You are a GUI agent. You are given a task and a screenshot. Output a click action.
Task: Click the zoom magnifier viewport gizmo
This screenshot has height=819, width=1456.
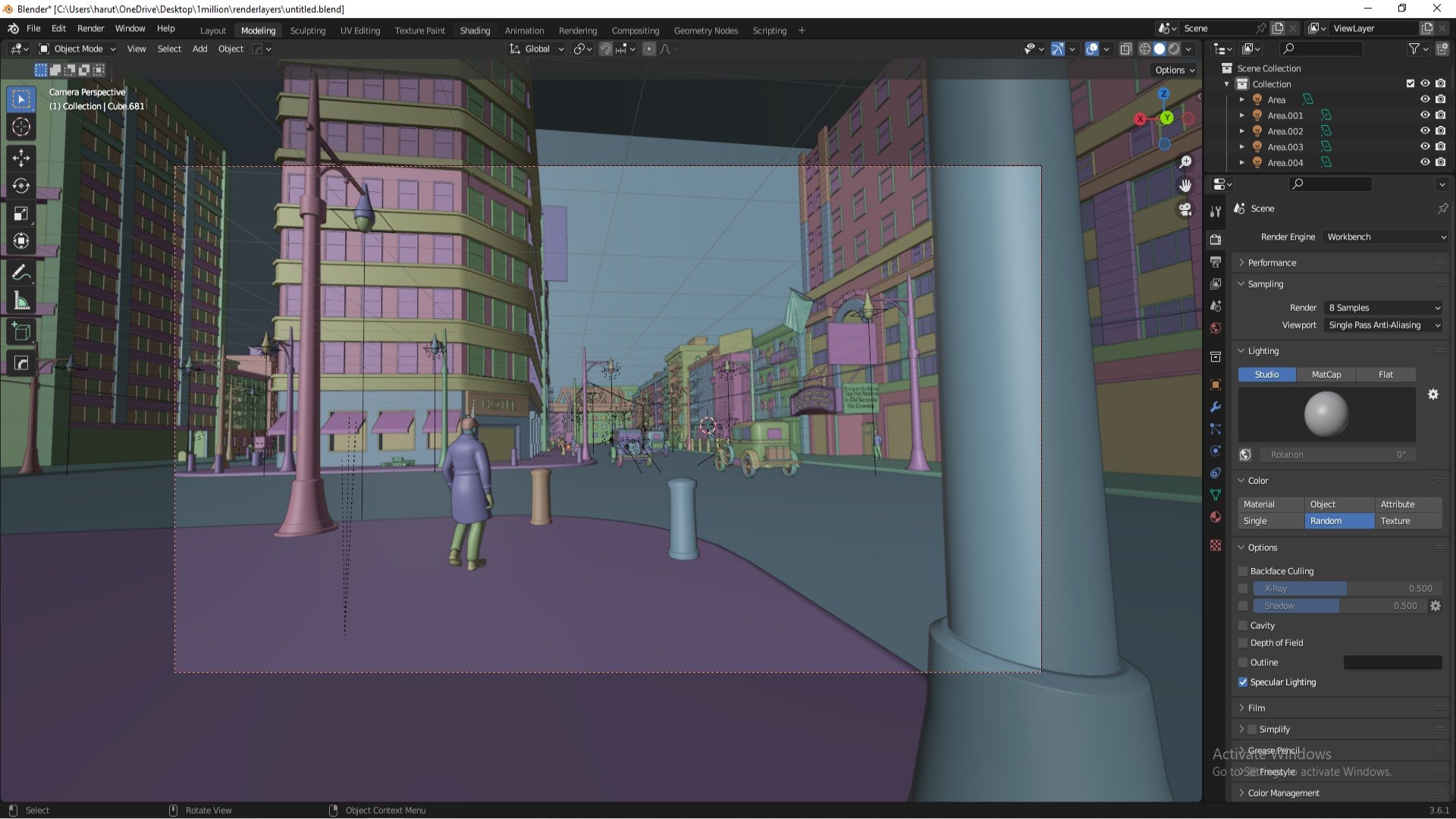[1185, 162]
